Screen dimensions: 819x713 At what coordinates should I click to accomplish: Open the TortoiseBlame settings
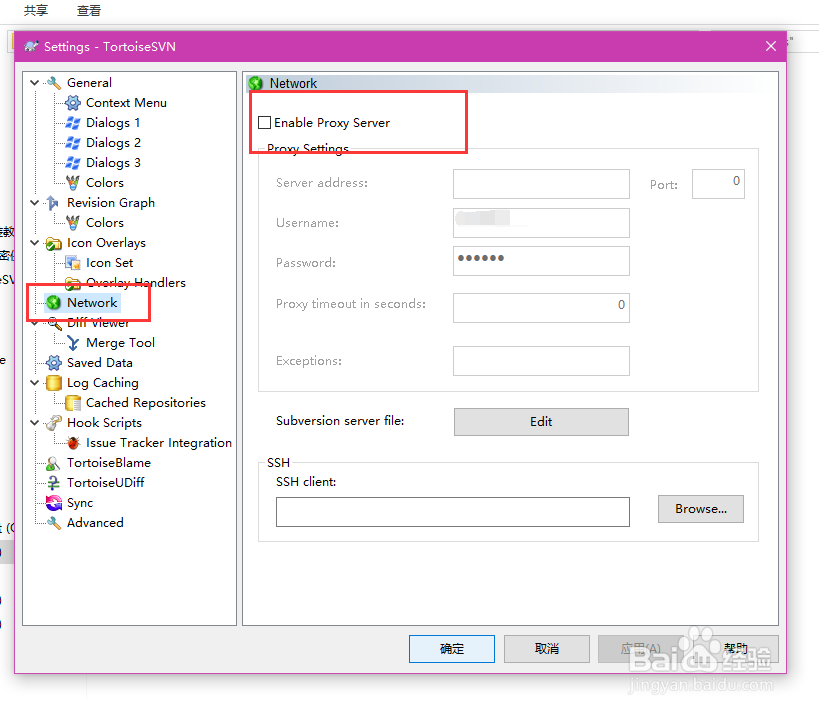point(109,463)
